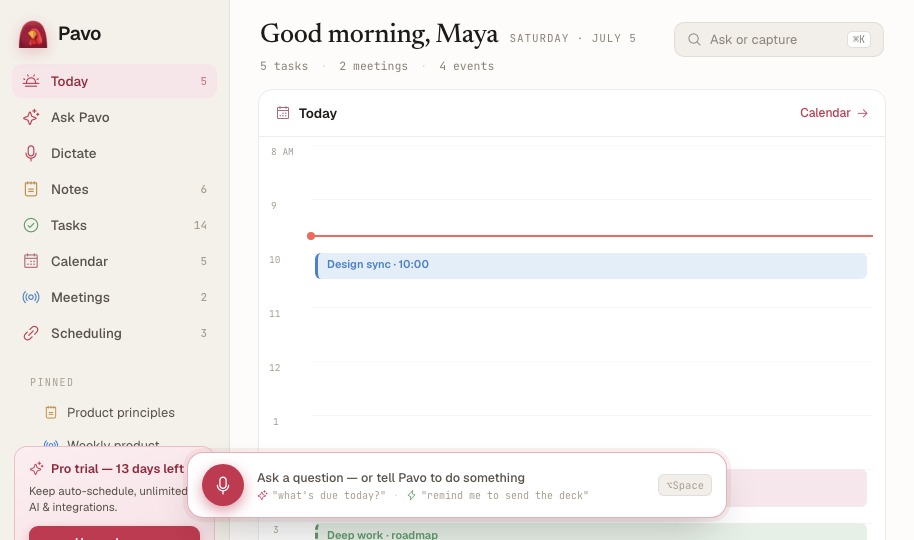Click the Pavo app logo
The height and width of the screenshot is (540, 914).
pyautogui.click(x=33, y=34)
